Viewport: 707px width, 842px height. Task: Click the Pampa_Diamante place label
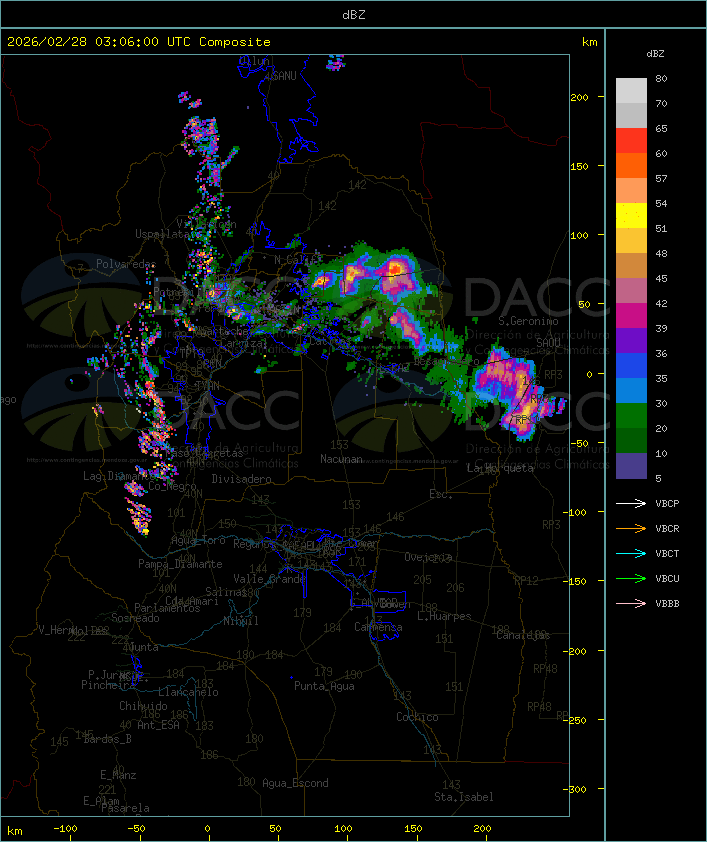click(x=180, y=564)
